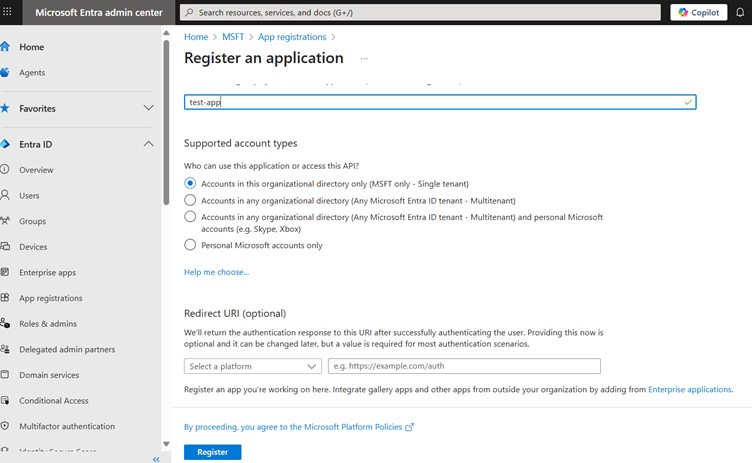Click the Register button

(x=212, y=452)
